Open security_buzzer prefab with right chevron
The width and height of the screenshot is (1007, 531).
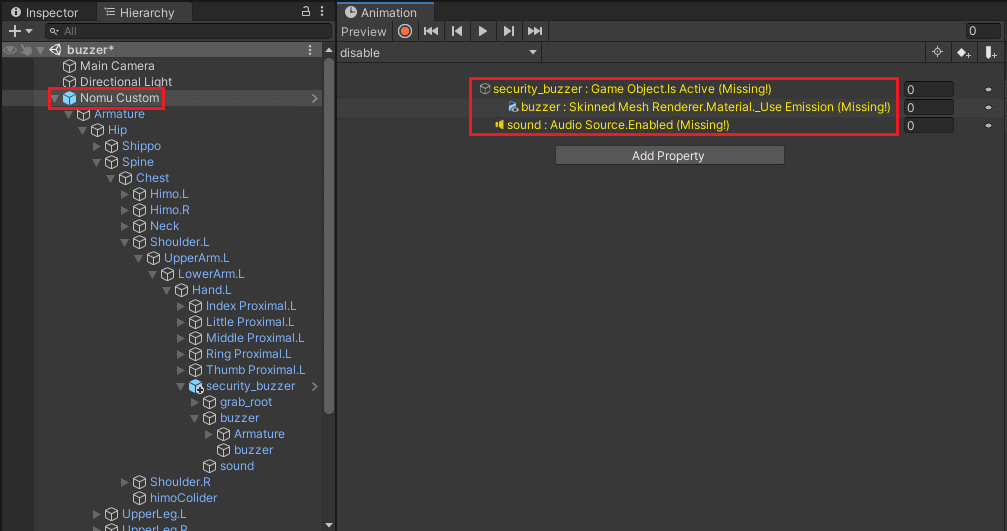pyautogui.click(x=315, y=387)
